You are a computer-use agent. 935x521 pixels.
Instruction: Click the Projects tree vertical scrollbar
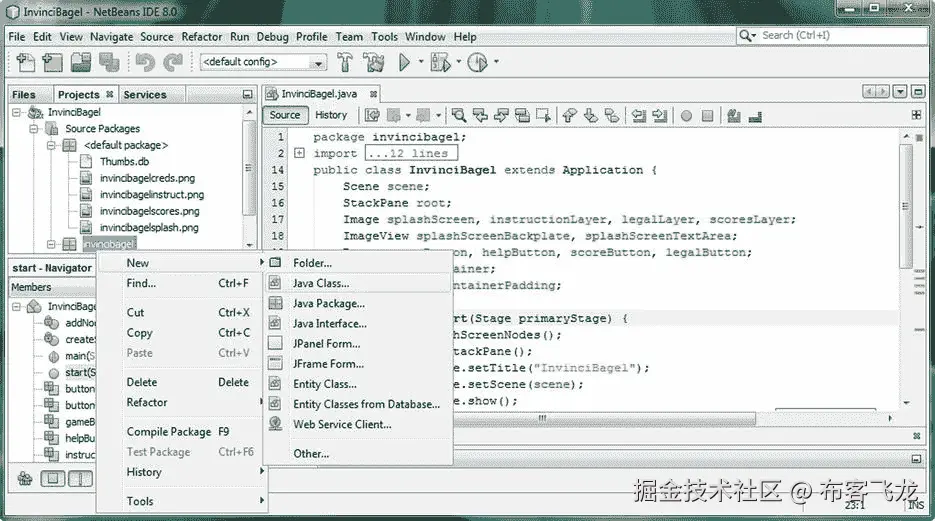pos(249,167)
